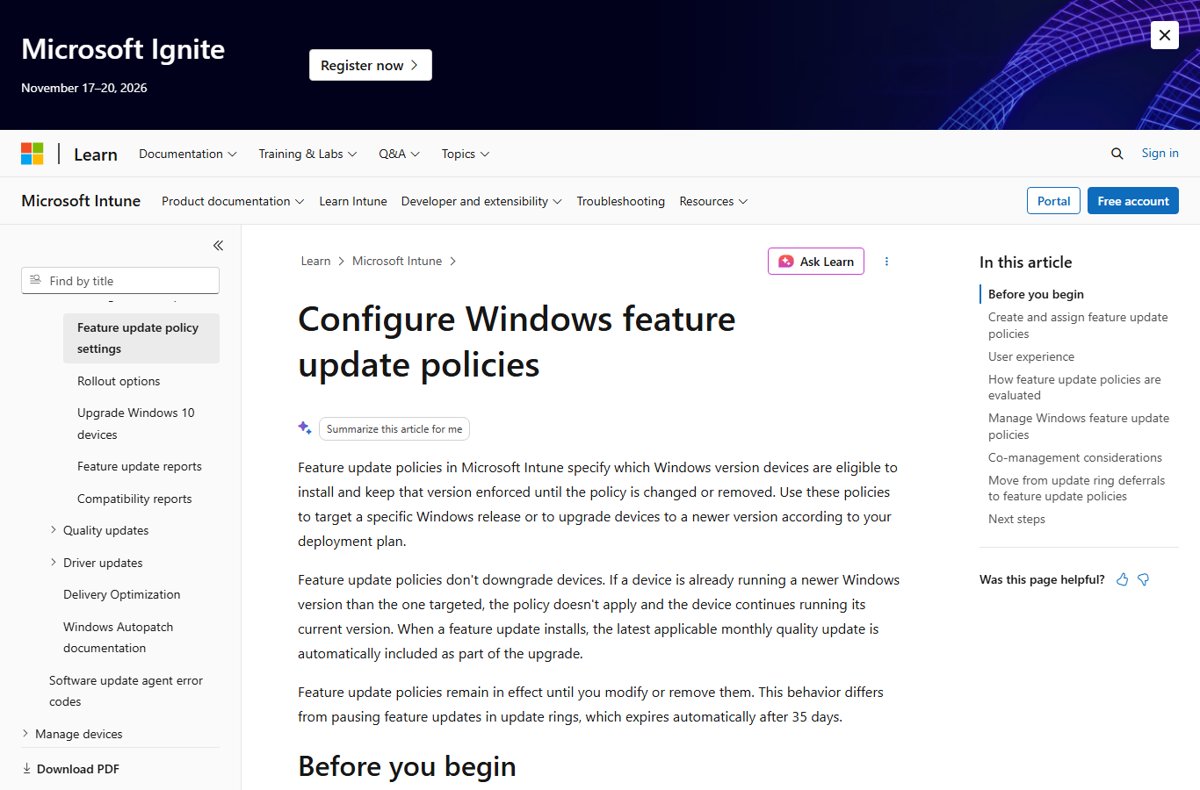The image size is (1200, 790).
Task: Click the Sign in link
Action: click(x=1160, y=153)
